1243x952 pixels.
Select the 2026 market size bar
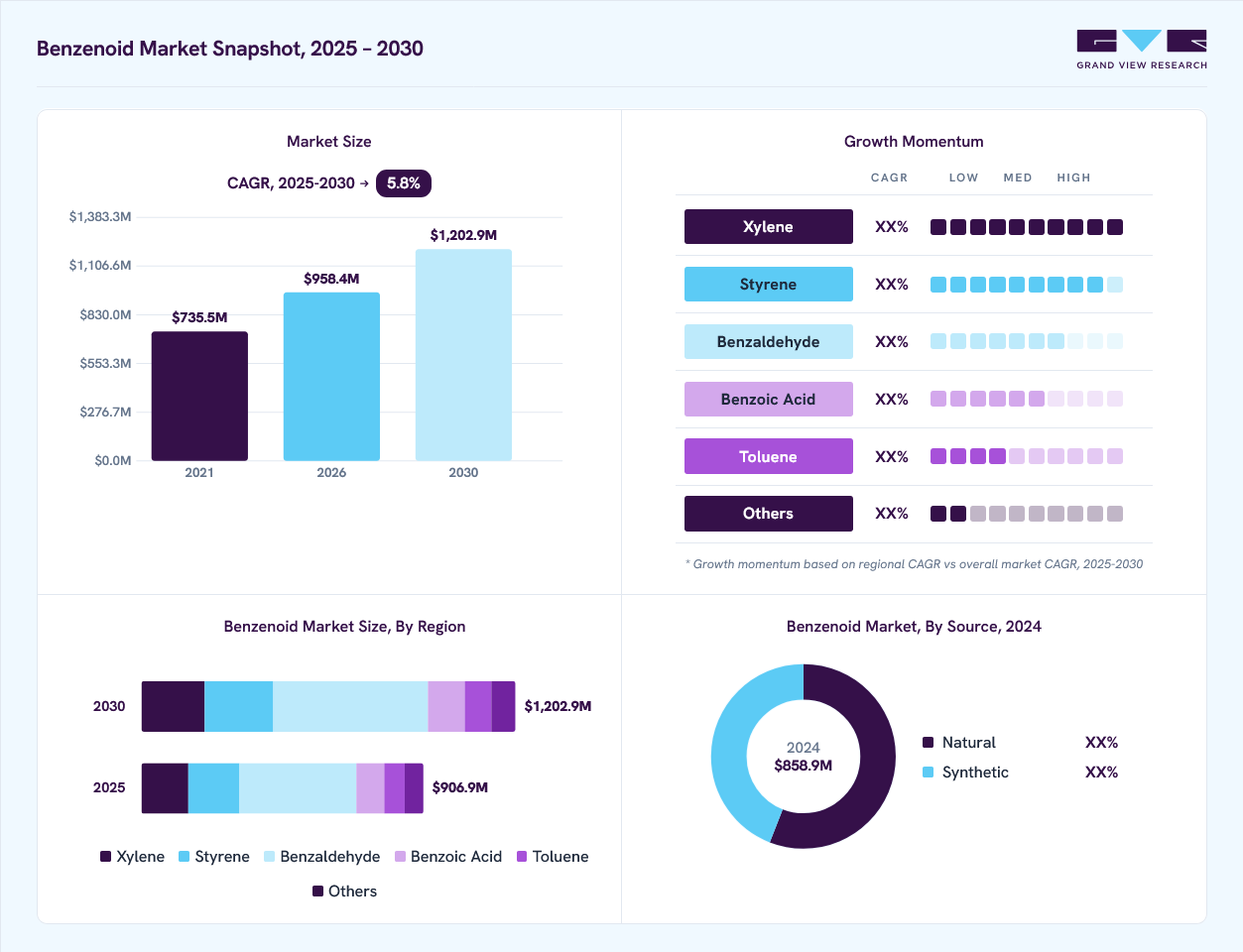click(x=331, y=377)
